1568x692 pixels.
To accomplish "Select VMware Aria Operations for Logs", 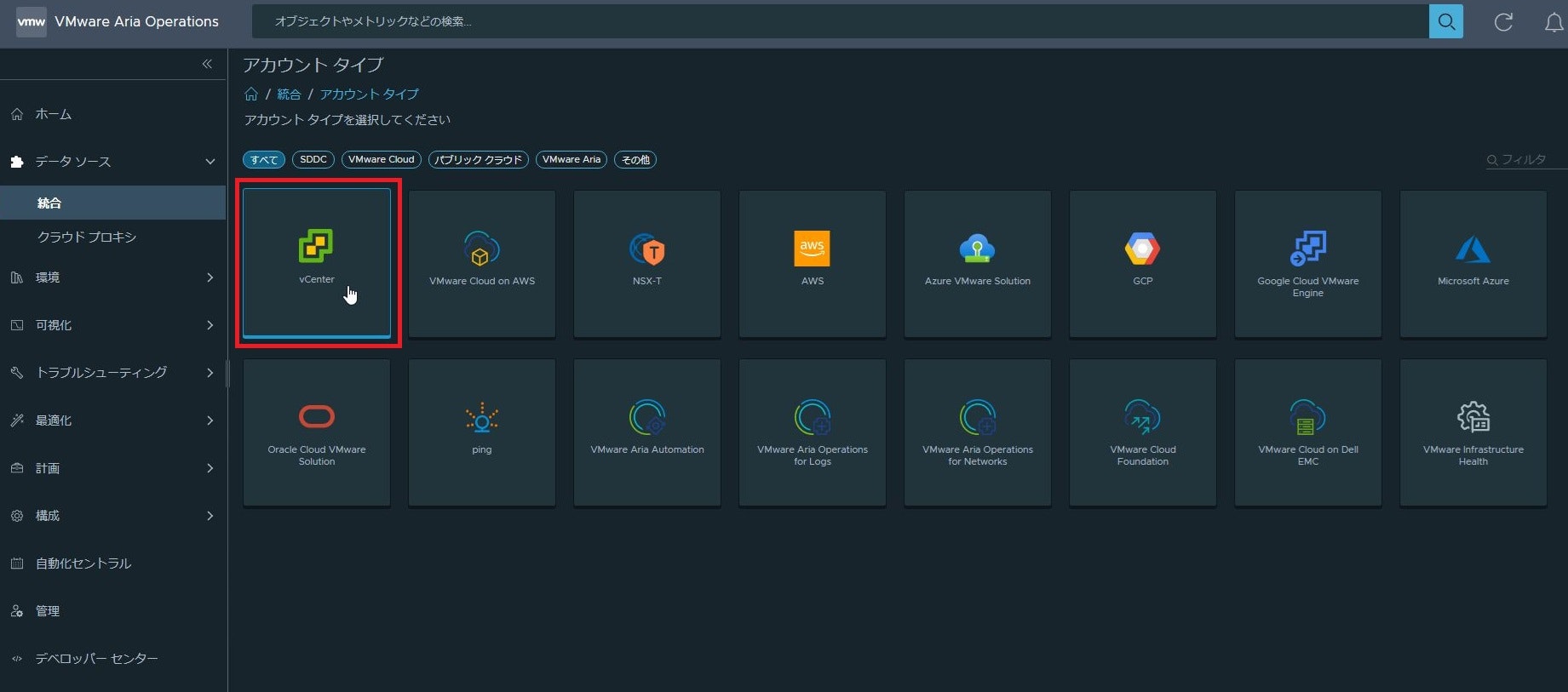I will tap(813, 432).
